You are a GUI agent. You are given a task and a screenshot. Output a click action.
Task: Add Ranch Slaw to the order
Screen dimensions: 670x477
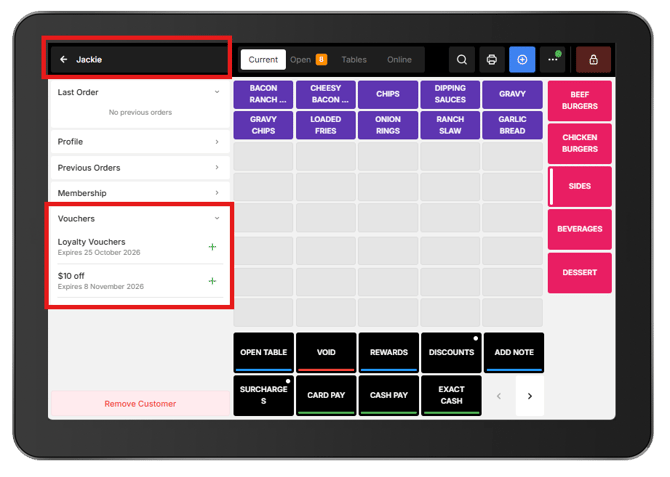click(450, 125)
